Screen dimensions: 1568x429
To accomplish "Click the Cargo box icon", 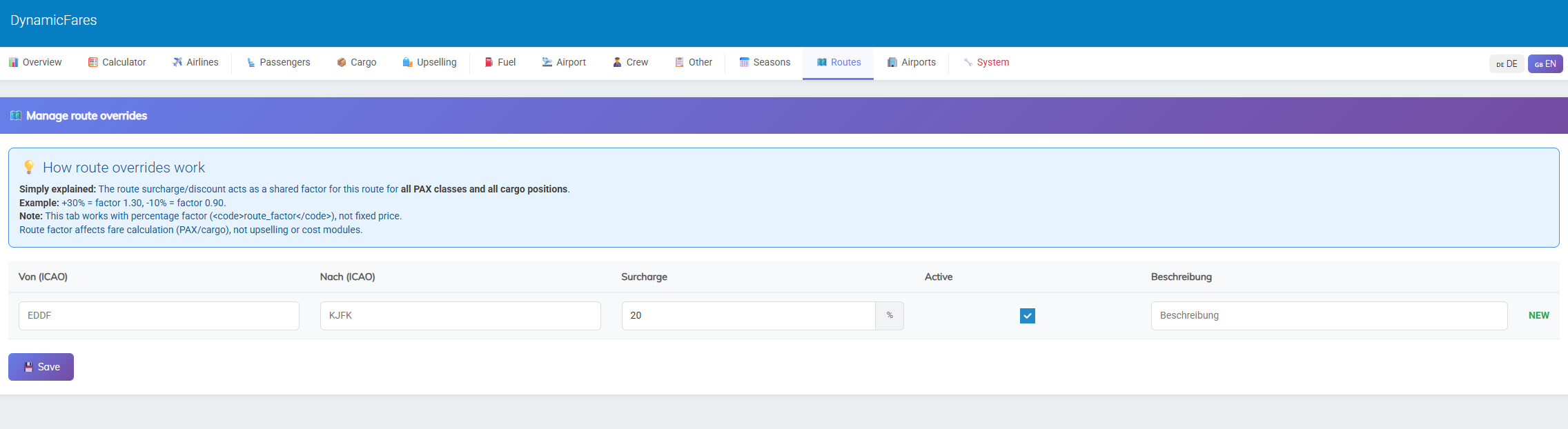I will tap(341, 62).
